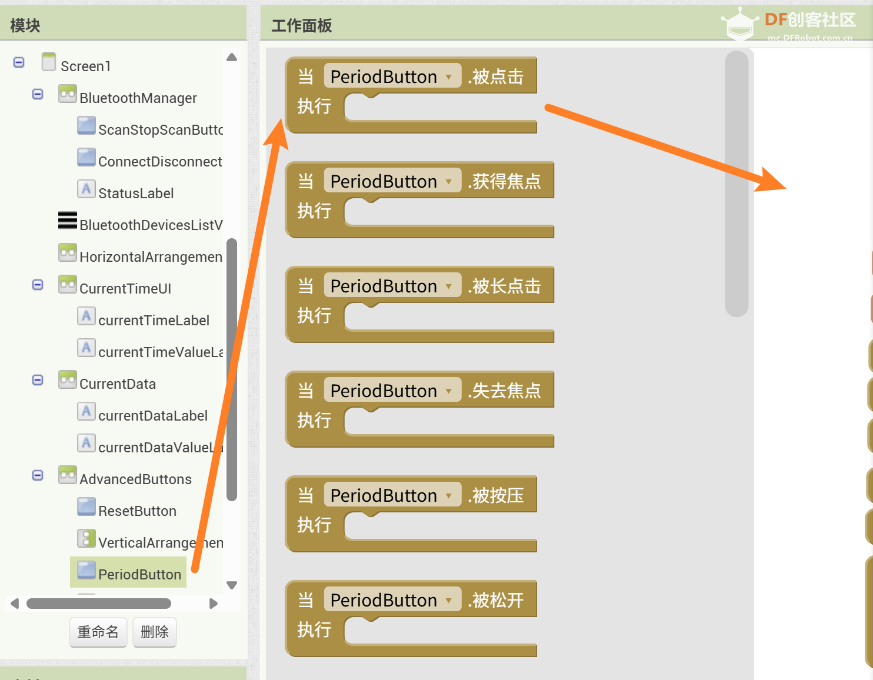
Task: Select StatusLabel in the tree
Action: [136, 193]
